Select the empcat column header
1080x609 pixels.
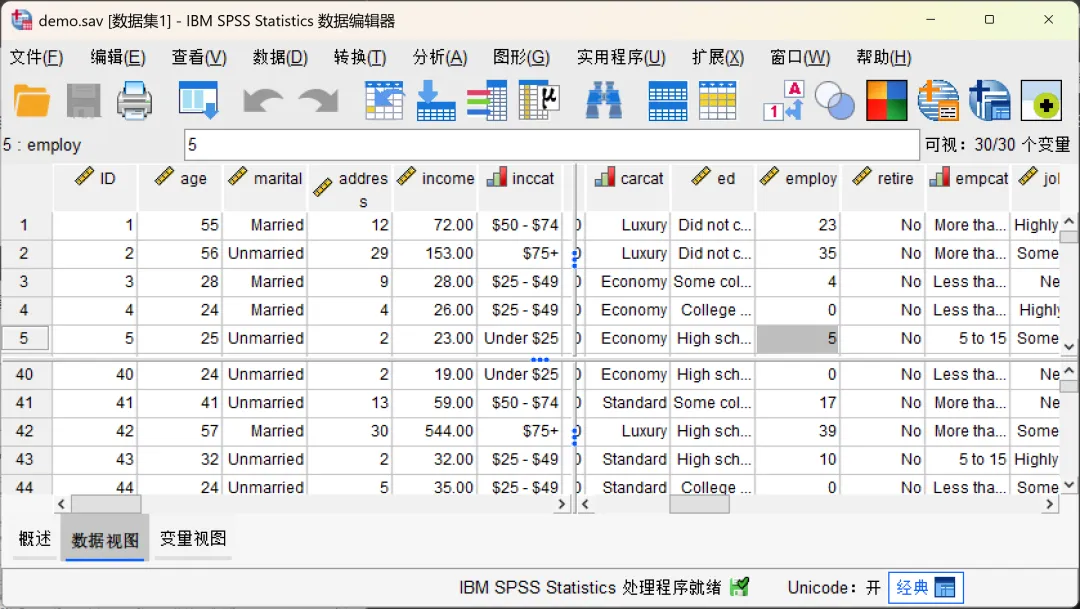(x=968, y=187)
